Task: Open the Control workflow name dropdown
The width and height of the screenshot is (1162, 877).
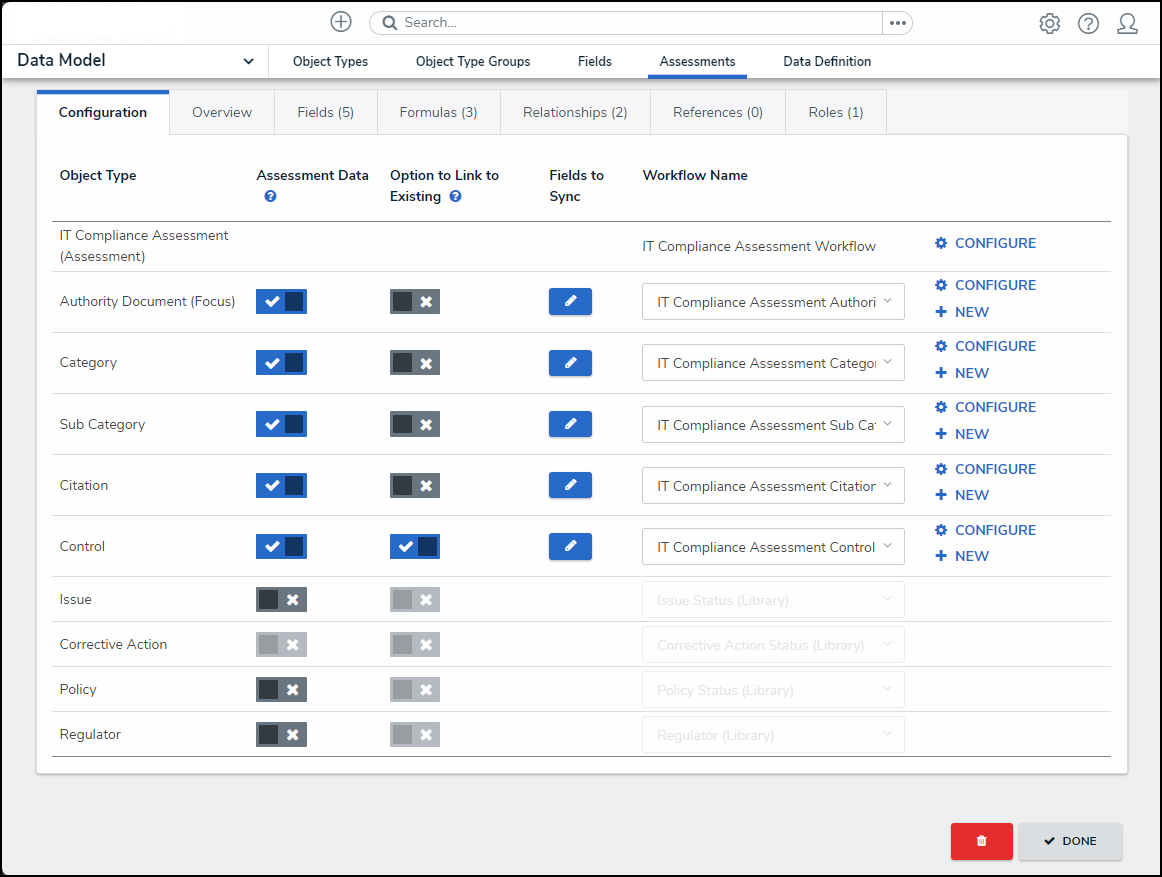Action: 773,547
